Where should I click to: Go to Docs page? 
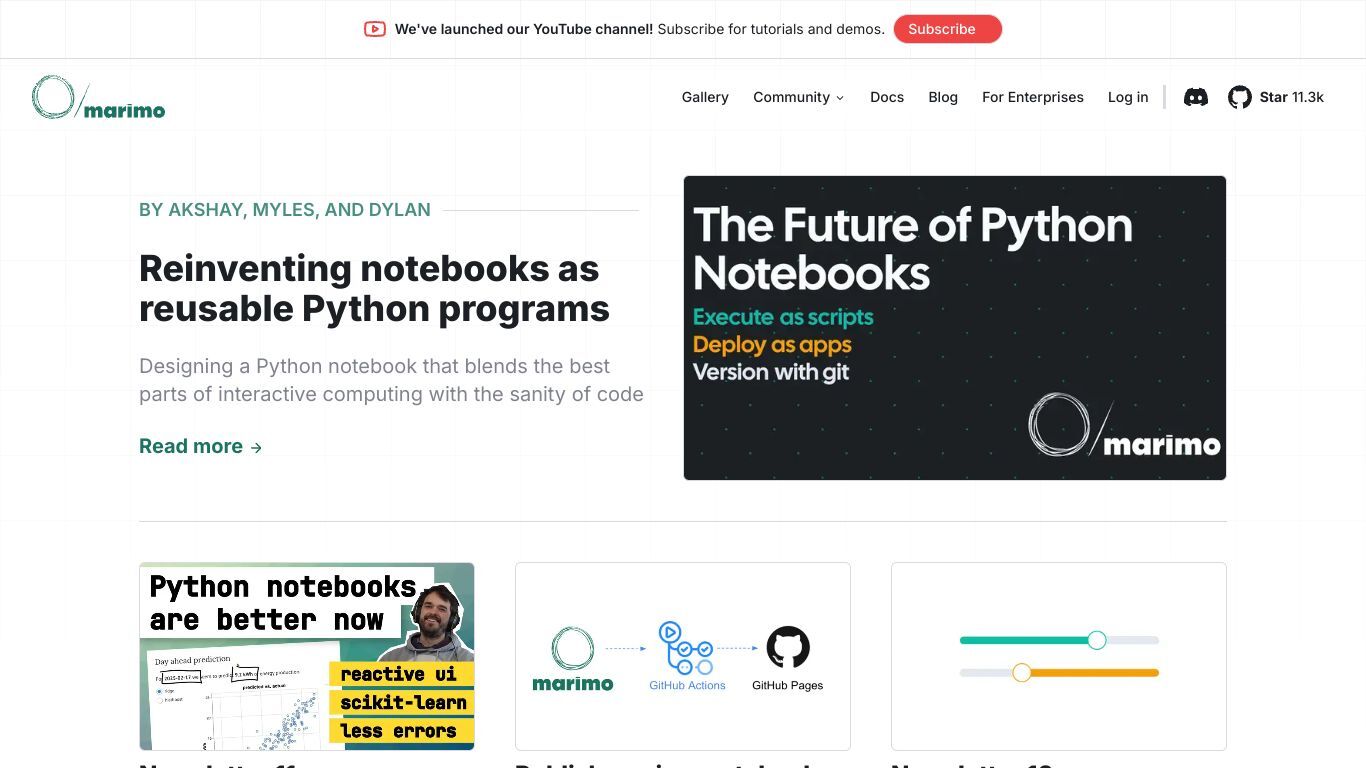click(x=887, y=97)
